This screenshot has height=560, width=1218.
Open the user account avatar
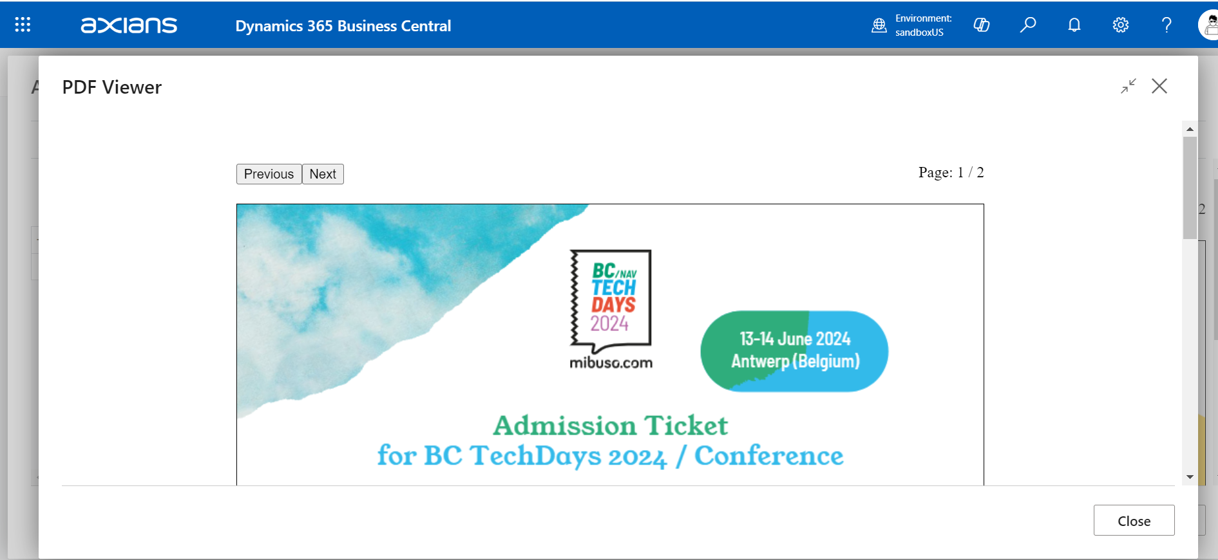1209,25
